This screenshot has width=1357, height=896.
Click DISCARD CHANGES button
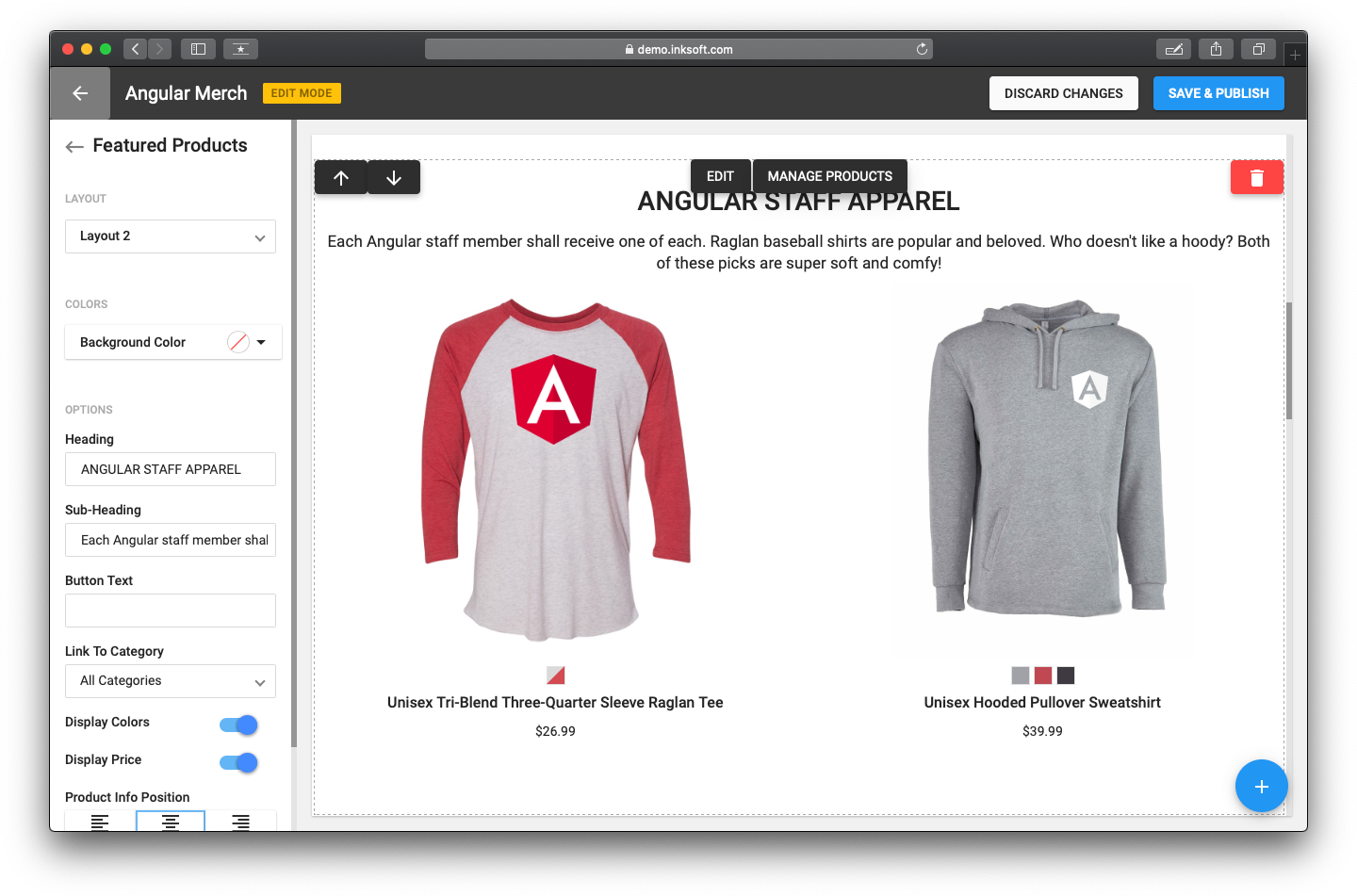click(x=1064, y=93)
